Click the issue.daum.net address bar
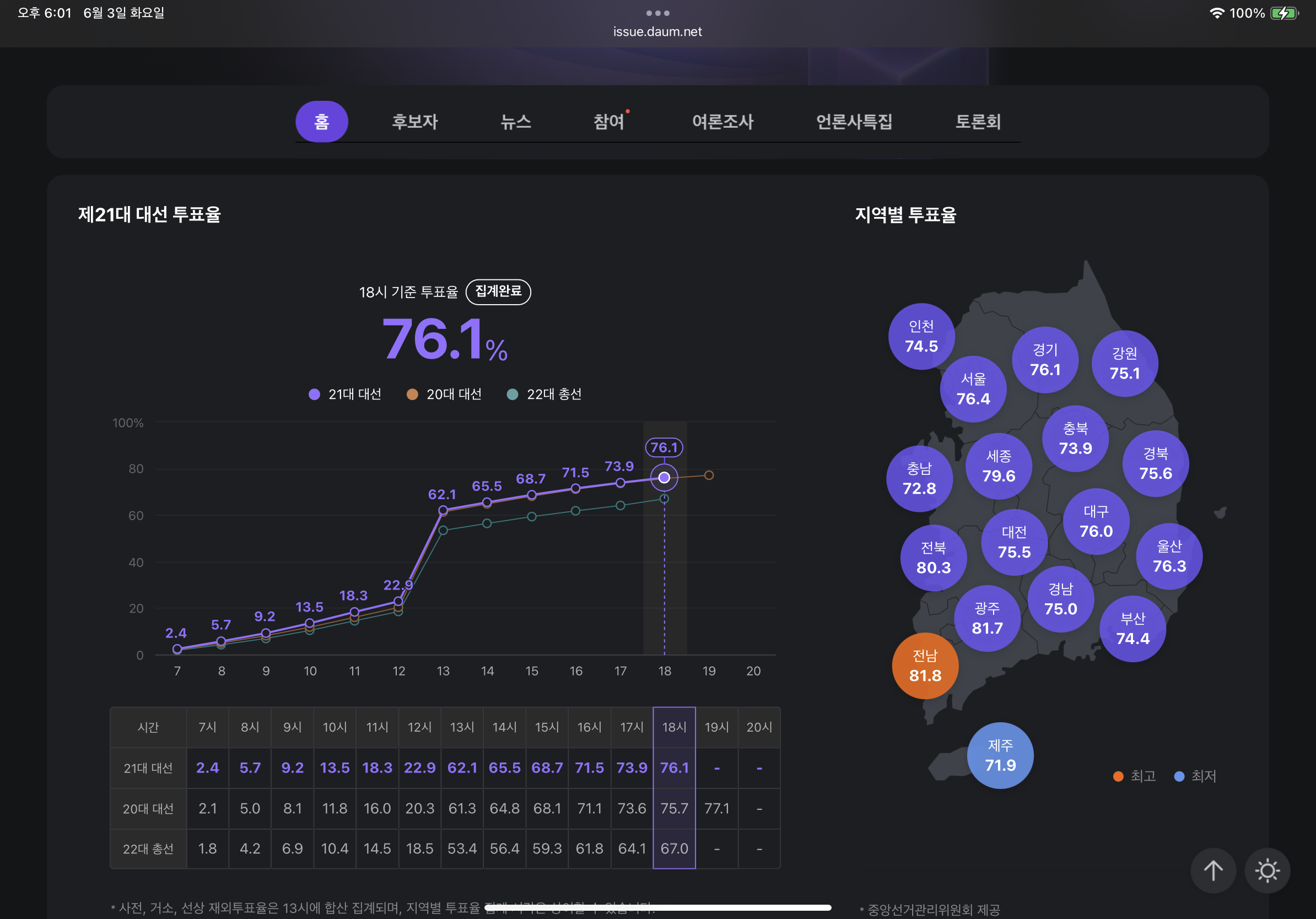 point(657,31)
